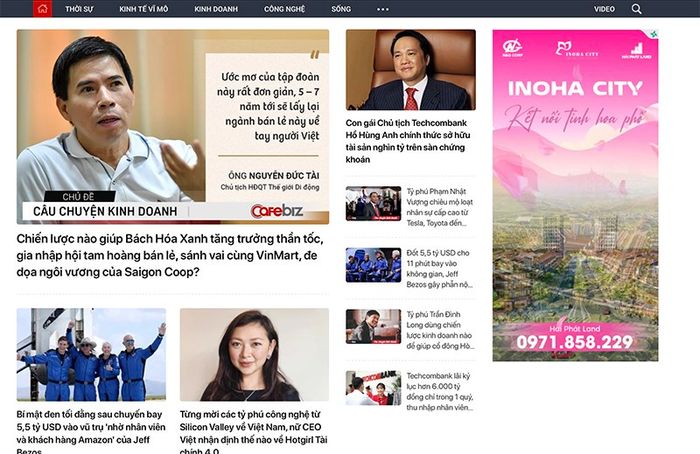Open the Trần Đình Long strategy article
Screen dimensions: 700x454
click(440, 330)
